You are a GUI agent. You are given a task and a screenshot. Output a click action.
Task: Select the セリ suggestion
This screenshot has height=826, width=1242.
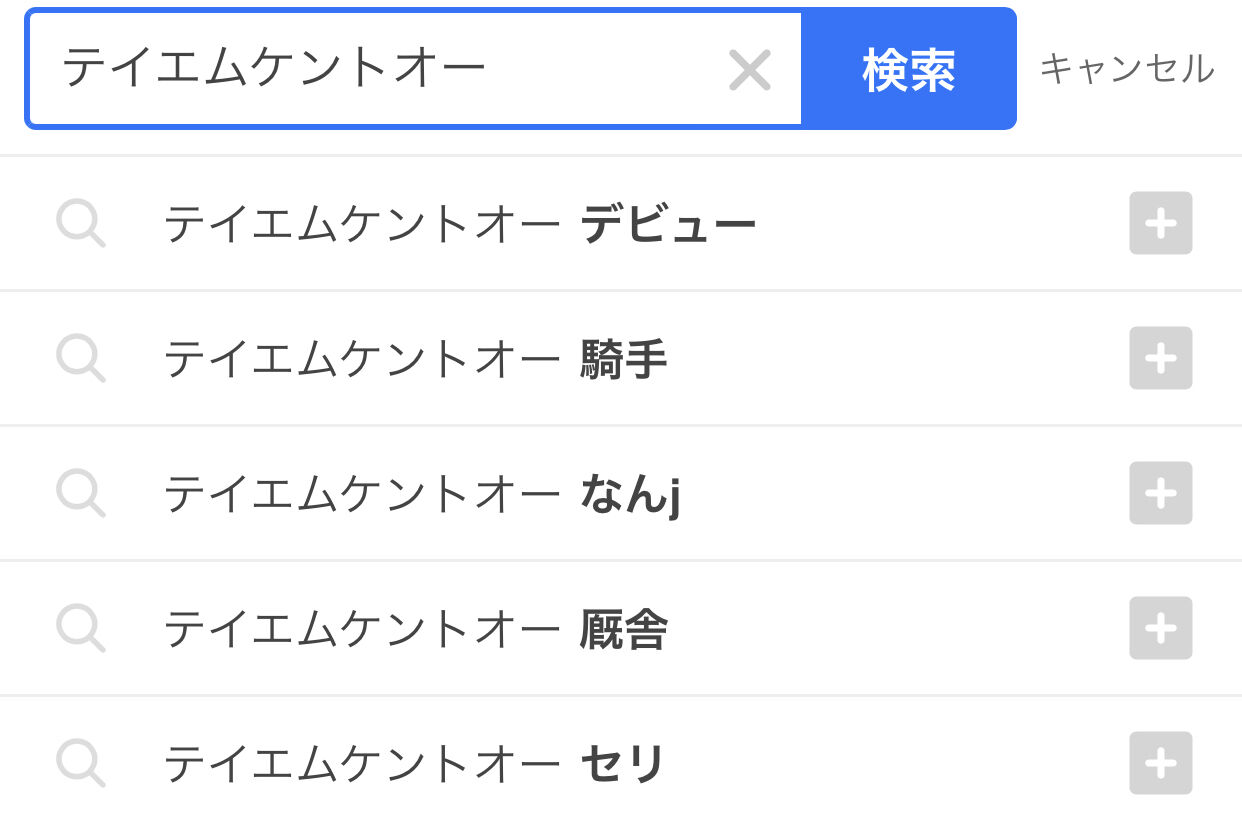414,764
